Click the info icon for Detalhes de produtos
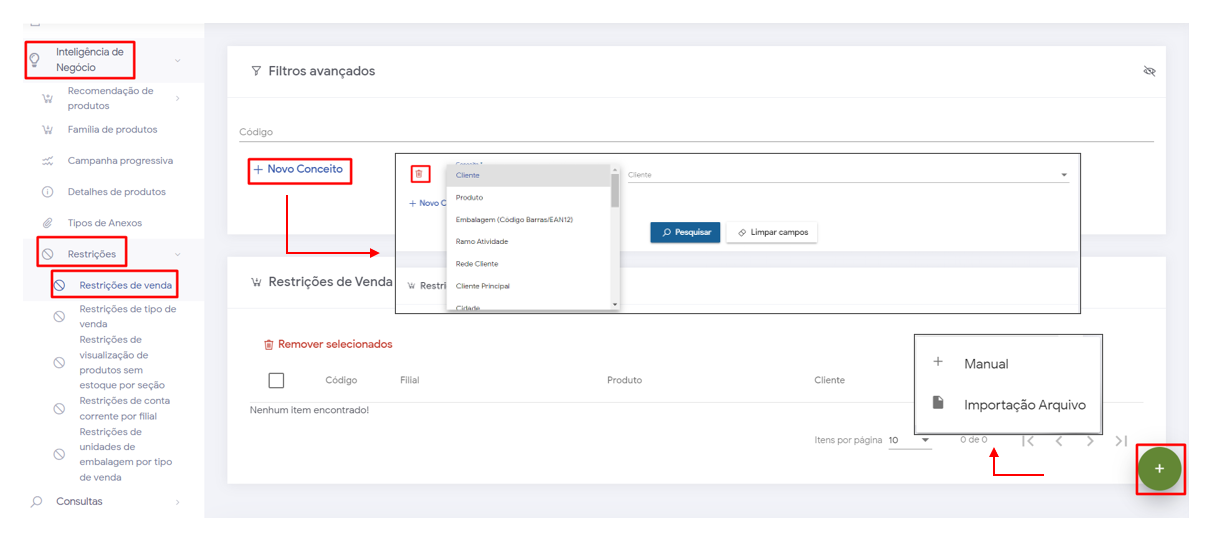 click(47, 192)
